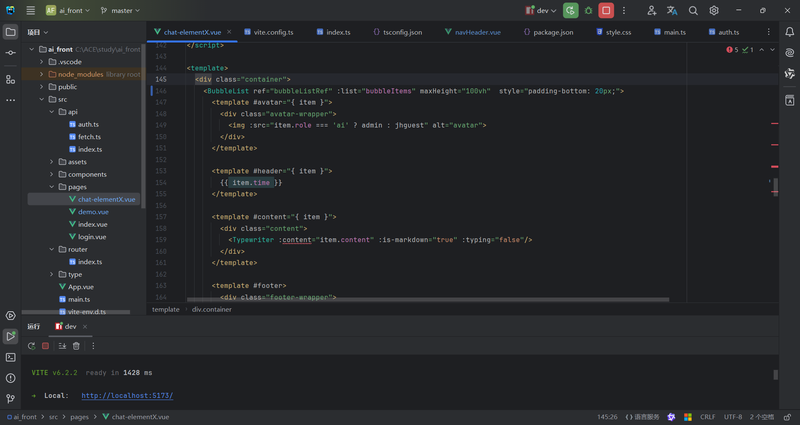Open the localhost:5173 link

pos(127,395)
